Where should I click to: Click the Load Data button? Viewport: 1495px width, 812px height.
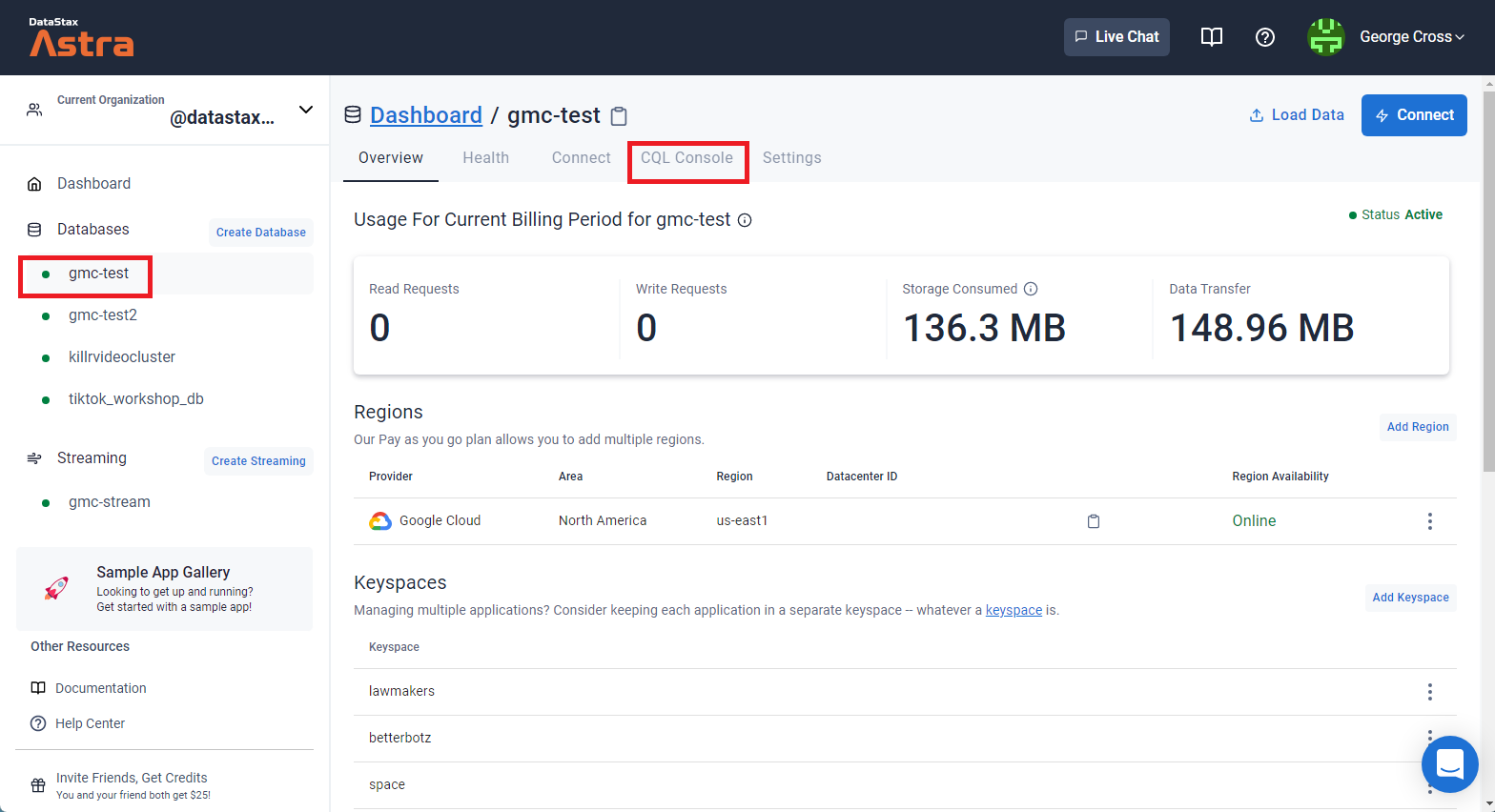(x=1297, y=115)
